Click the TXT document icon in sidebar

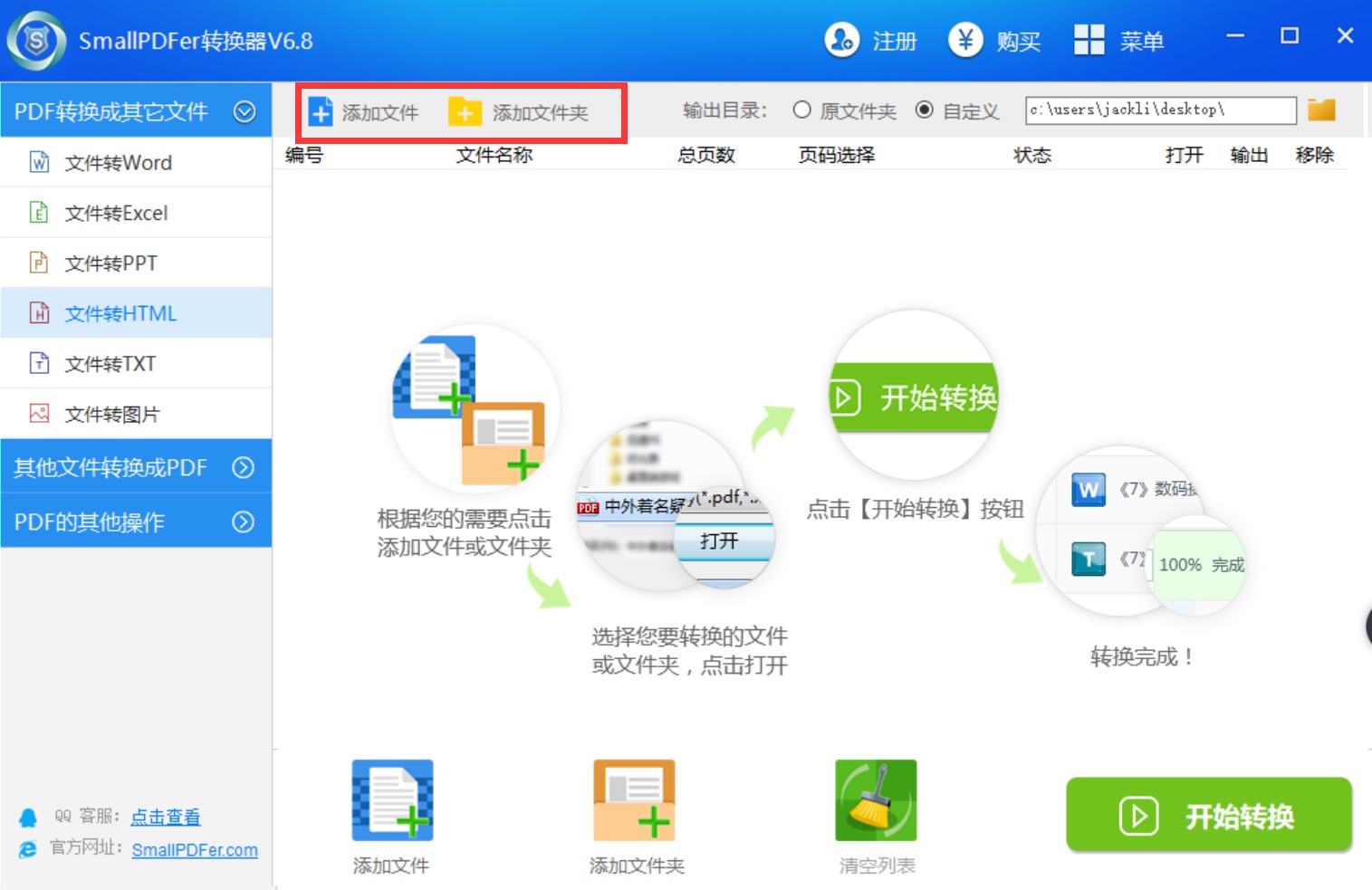[x=39, y=363]
